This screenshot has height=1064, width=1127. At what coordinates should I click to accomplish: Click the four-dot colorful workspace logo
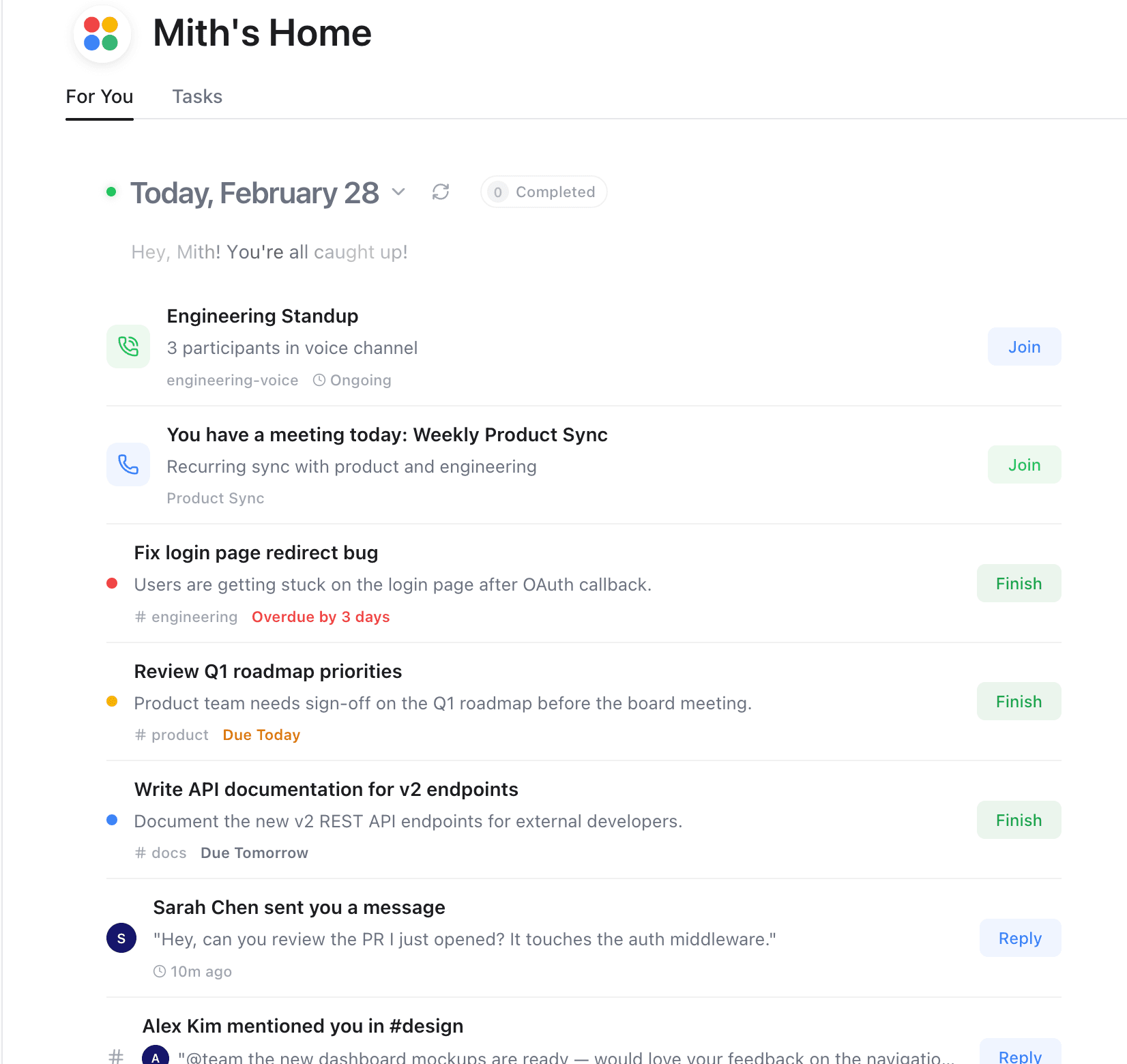click(101, 34)
